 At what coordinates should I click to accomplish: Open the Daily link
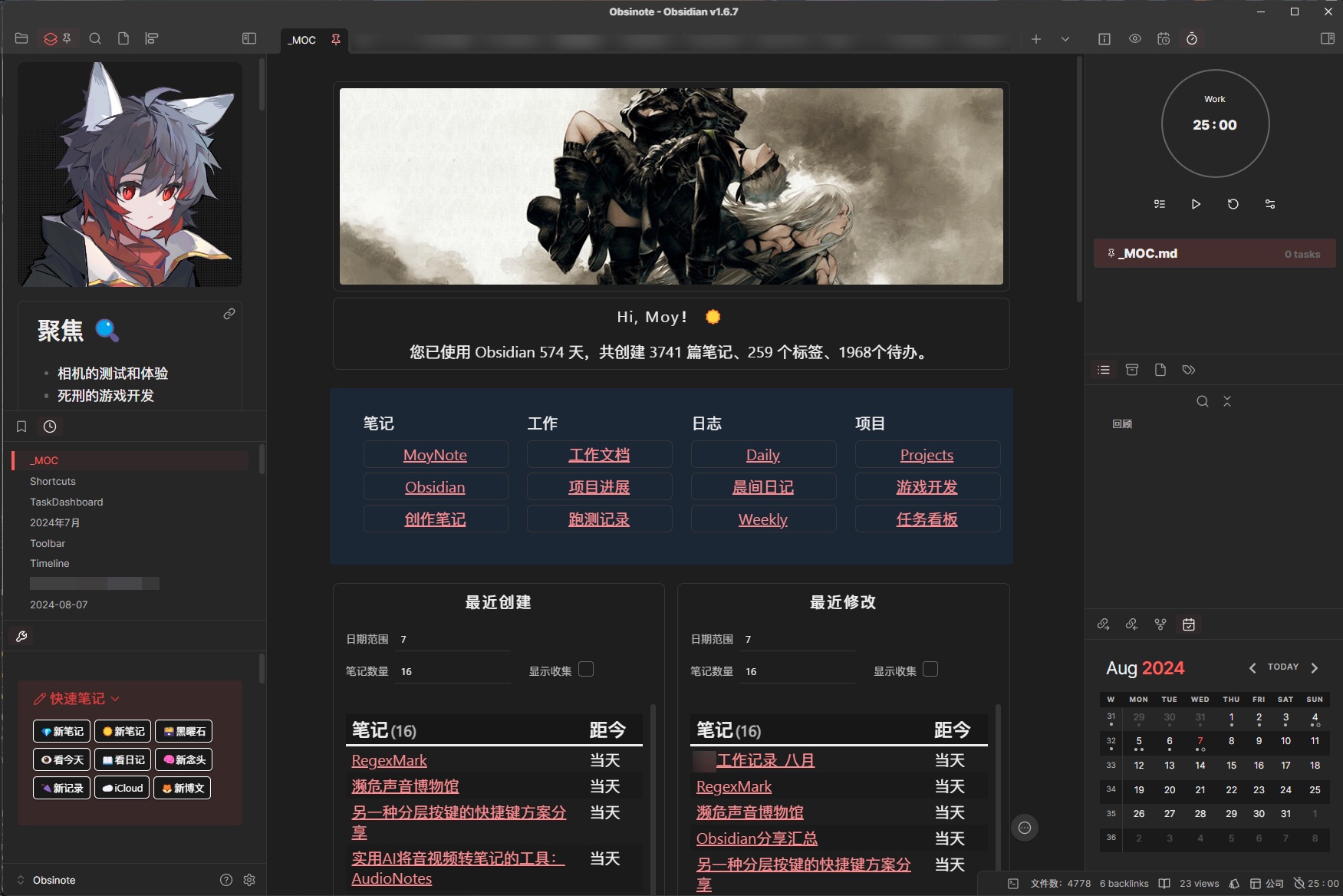(763, 455)
